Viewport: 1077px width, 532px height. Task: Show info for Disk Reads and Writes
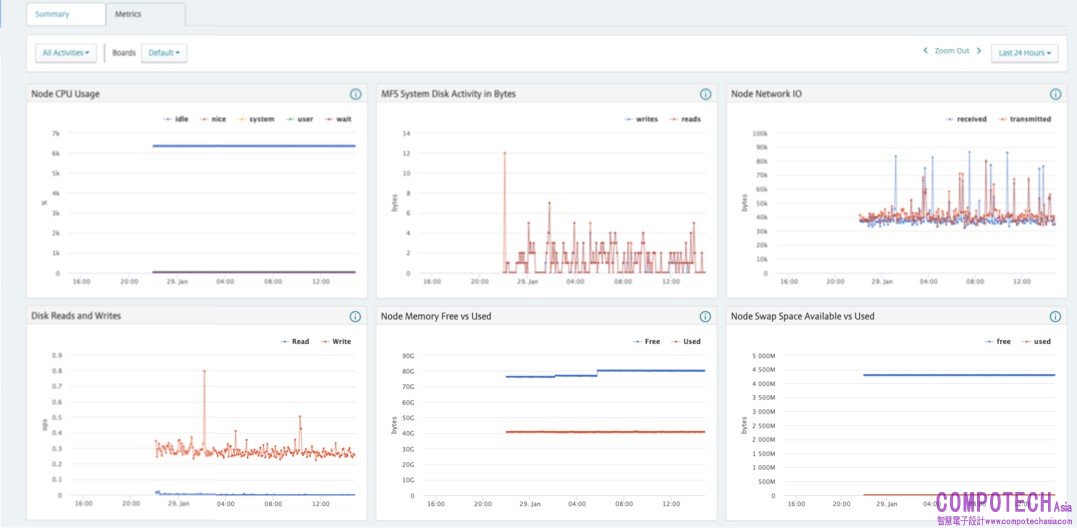355,317
